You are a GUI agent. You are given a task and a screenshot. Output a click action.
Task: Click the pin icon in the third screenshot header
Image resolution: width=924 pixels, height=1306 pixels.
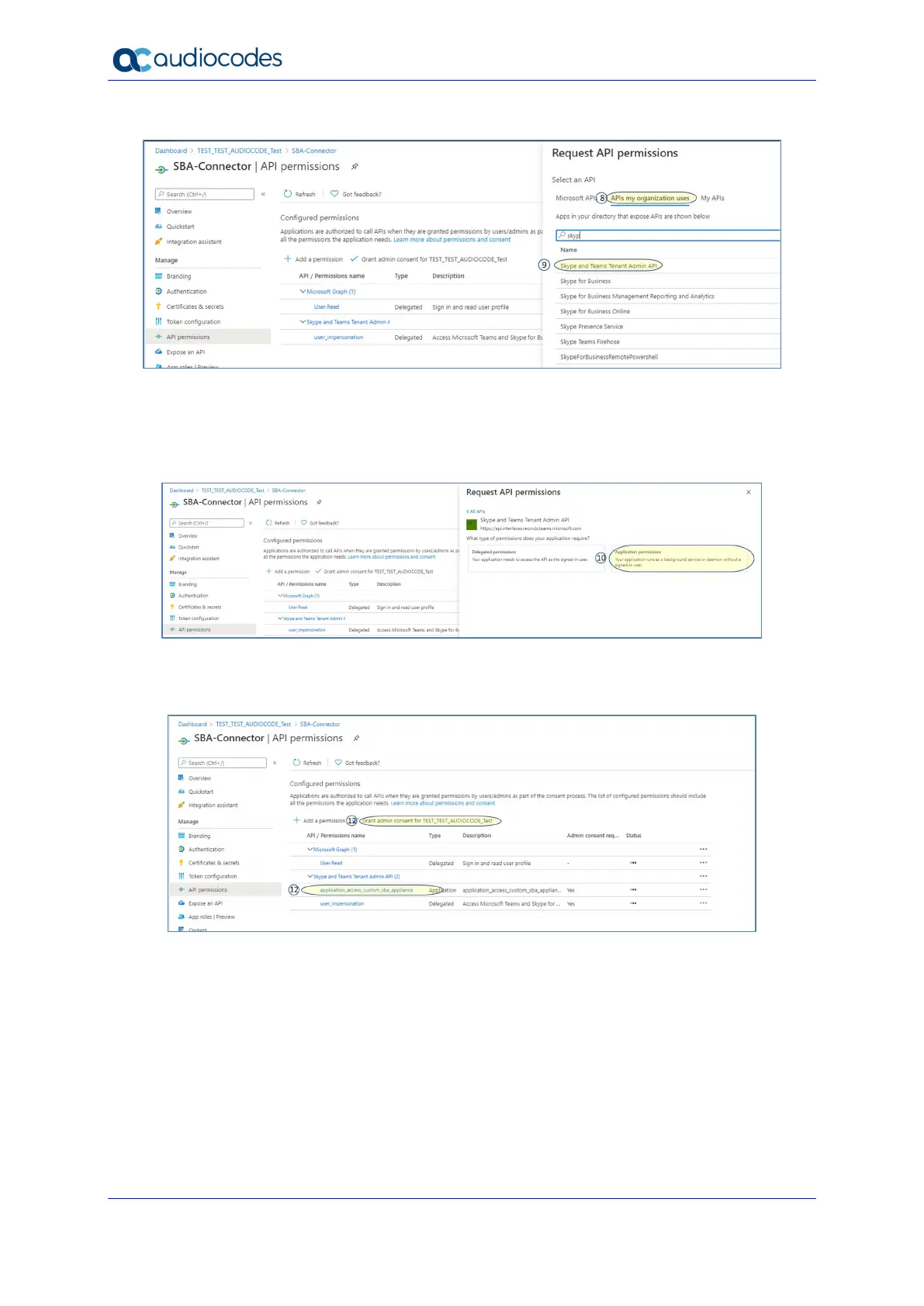[x=356, y=738]
